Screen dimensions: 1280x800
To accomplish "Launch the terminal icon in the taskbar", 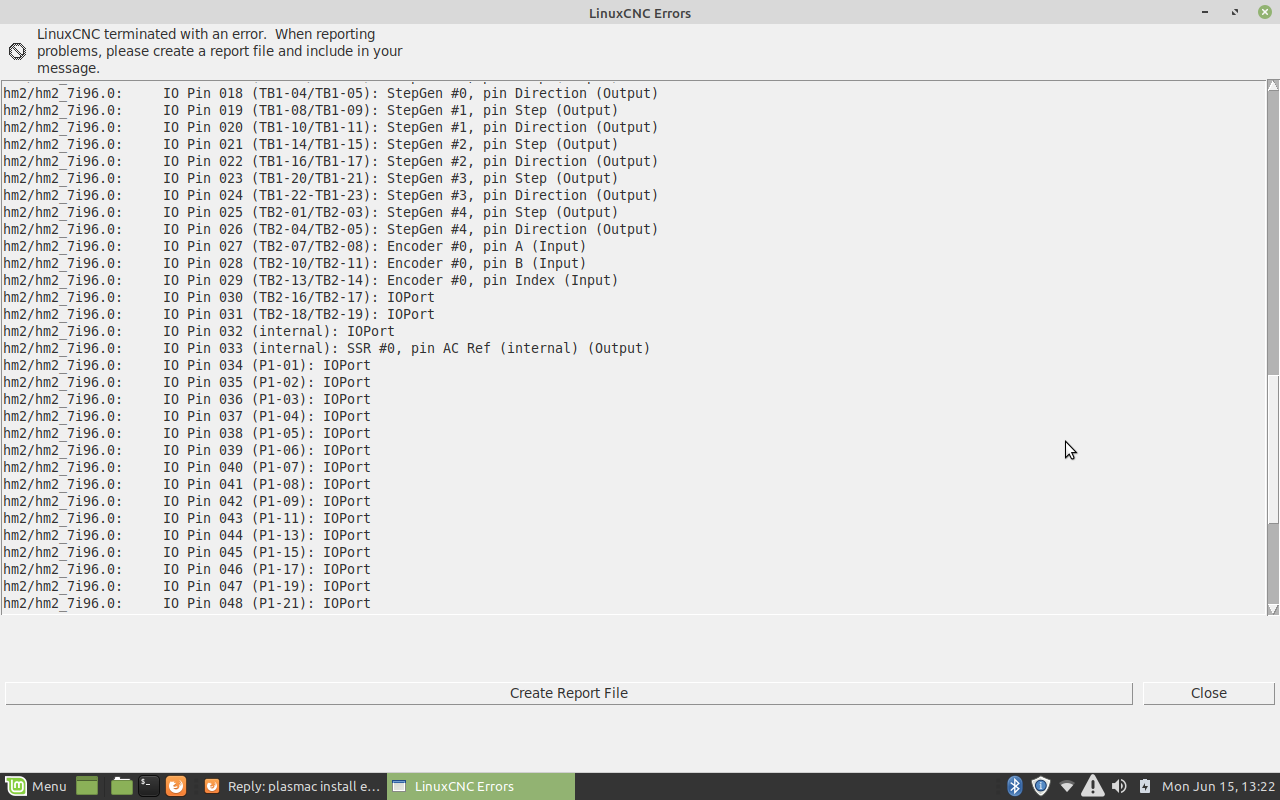I will (148, 786).
